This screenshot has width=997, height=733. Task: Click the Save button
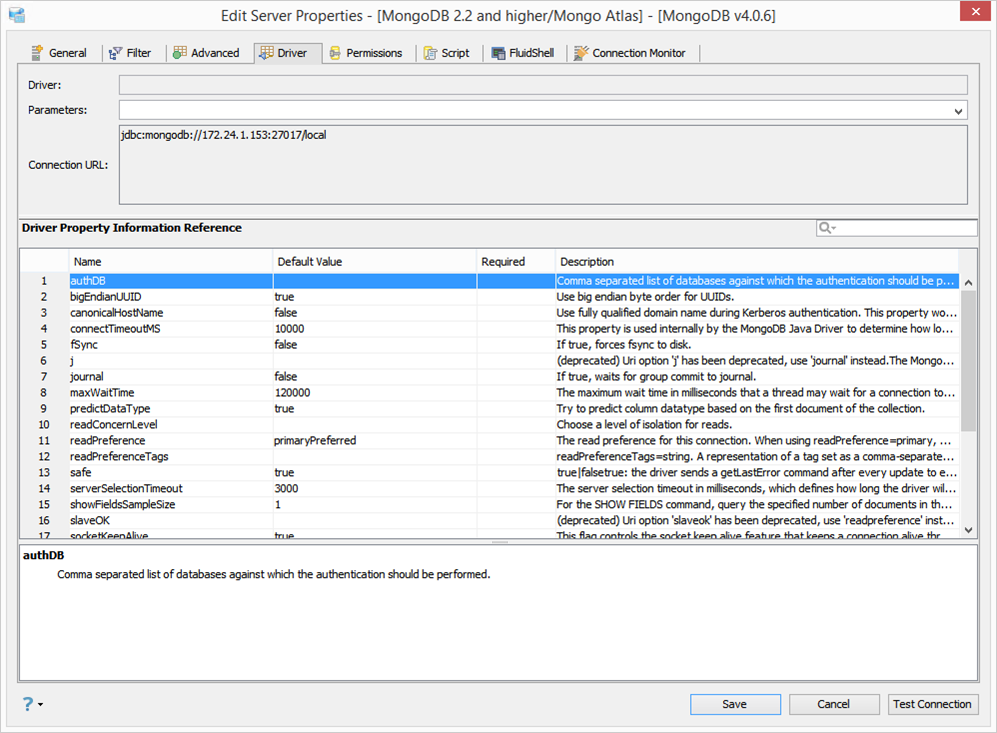point(735,704)
